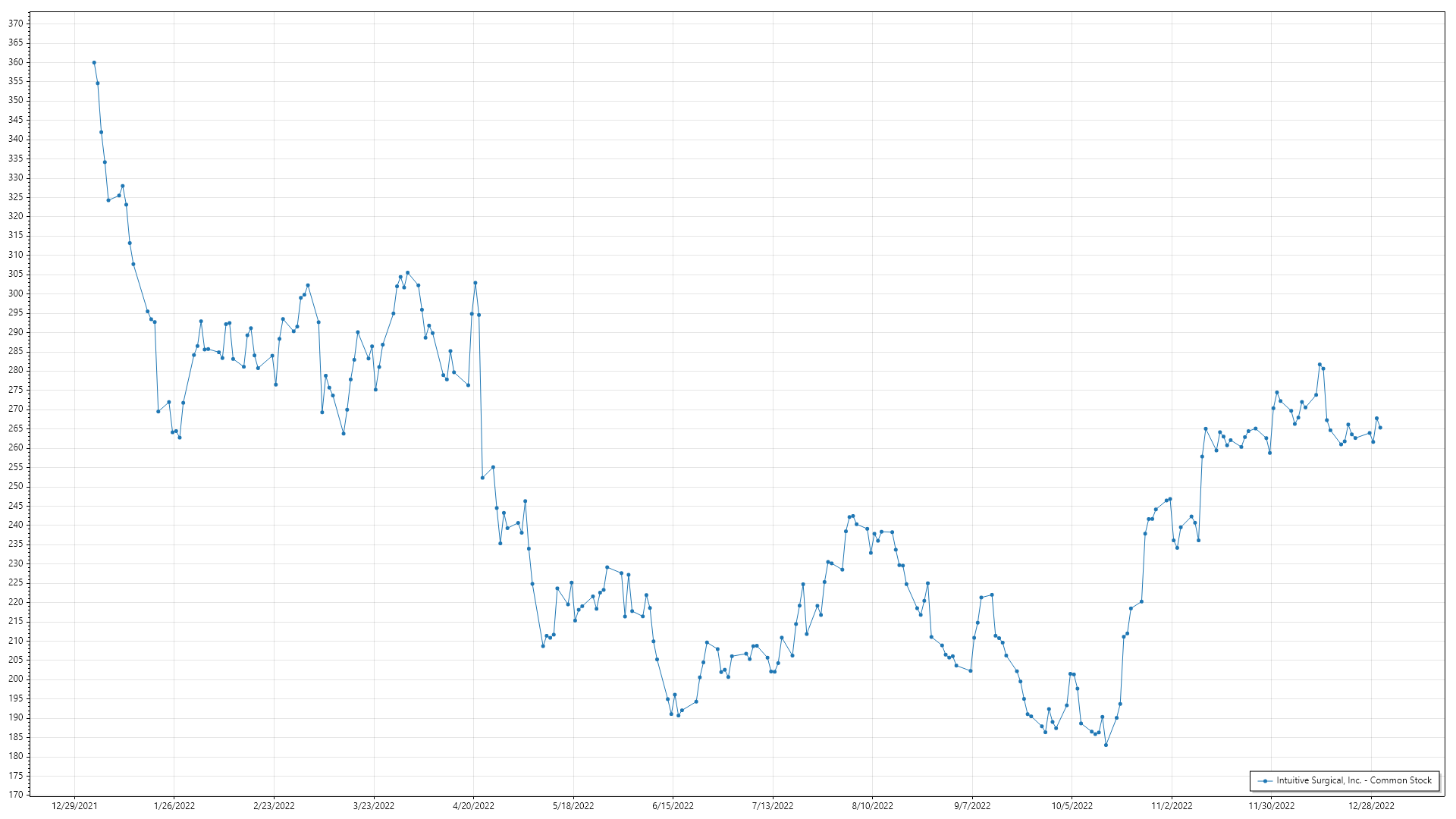Click the December peak point near 282
Viewport: 1456px width, 819px height.
click(1319, 365)
